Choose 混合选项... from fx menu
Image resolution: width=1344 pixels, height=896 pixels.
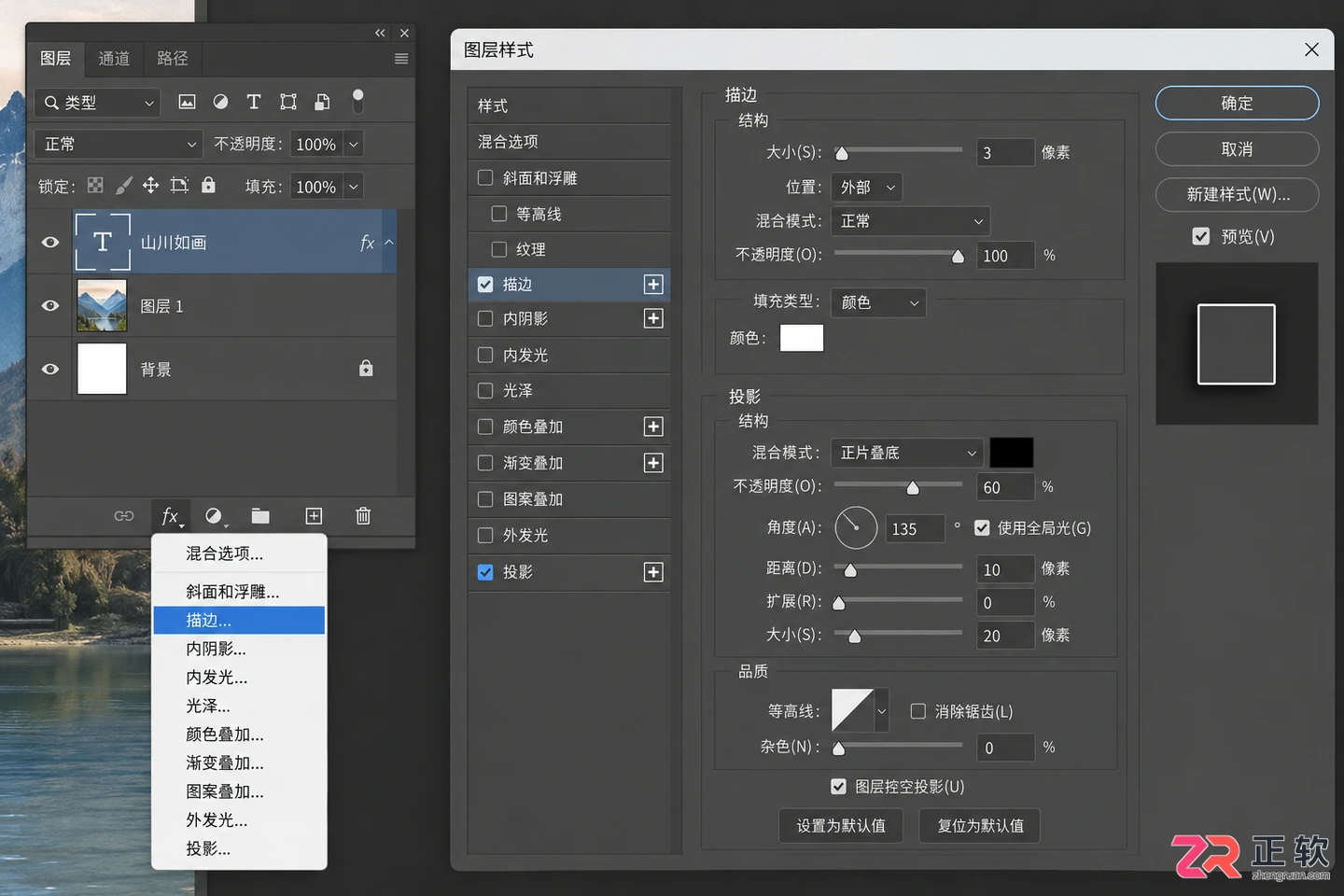pos(239,553)
